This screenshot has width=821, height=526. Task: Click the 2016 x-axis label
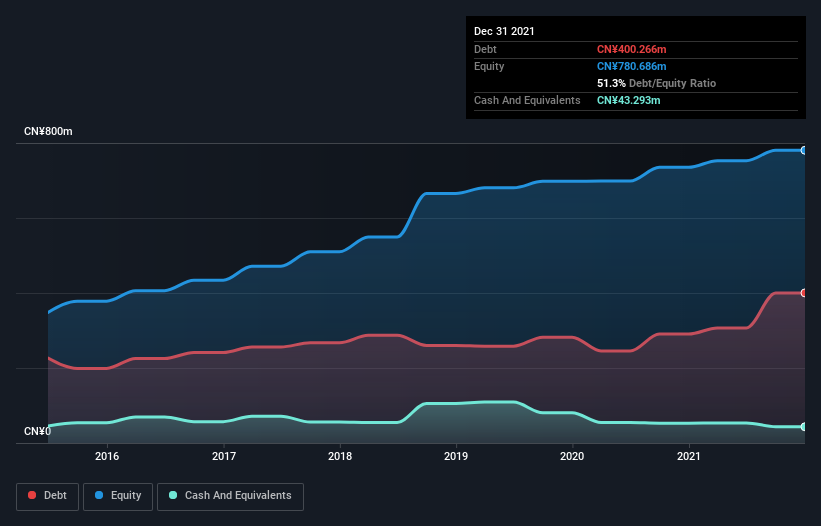point(107,456)
